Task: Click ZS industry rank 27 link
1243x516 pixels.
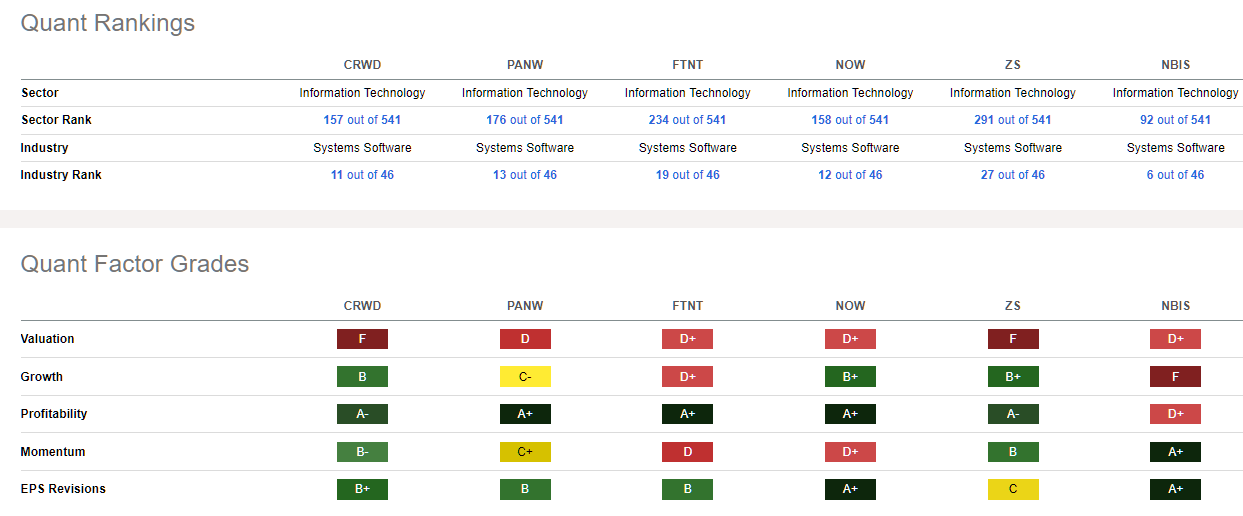Action: click(x=1012, y=175)
